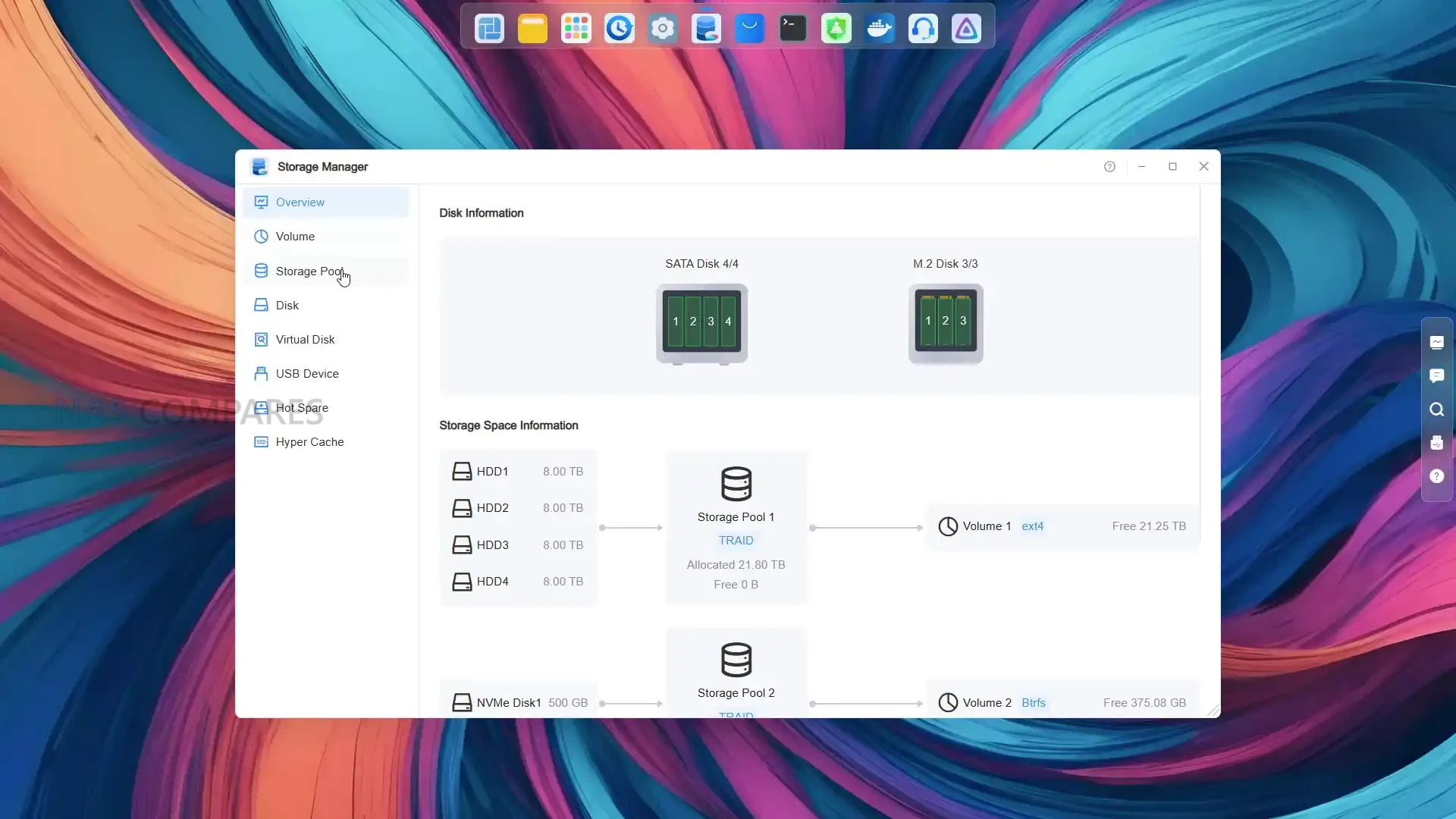This screenshot has height=819, width=1456.
Task: Open the settings gear in the dock
Action: 662,29
